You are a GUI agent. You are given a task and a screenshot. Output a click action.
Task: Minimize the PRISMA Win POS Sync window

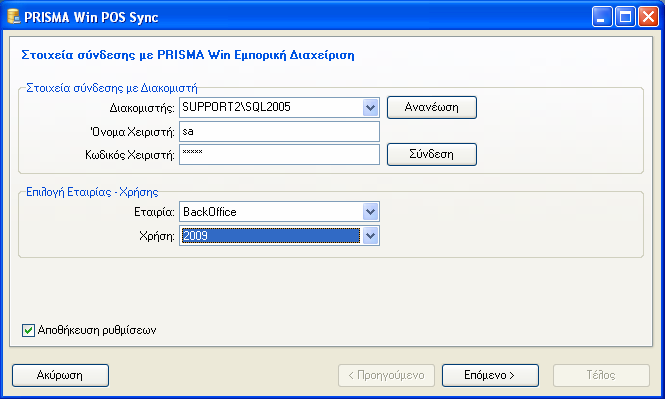click(x=602, y=17)
